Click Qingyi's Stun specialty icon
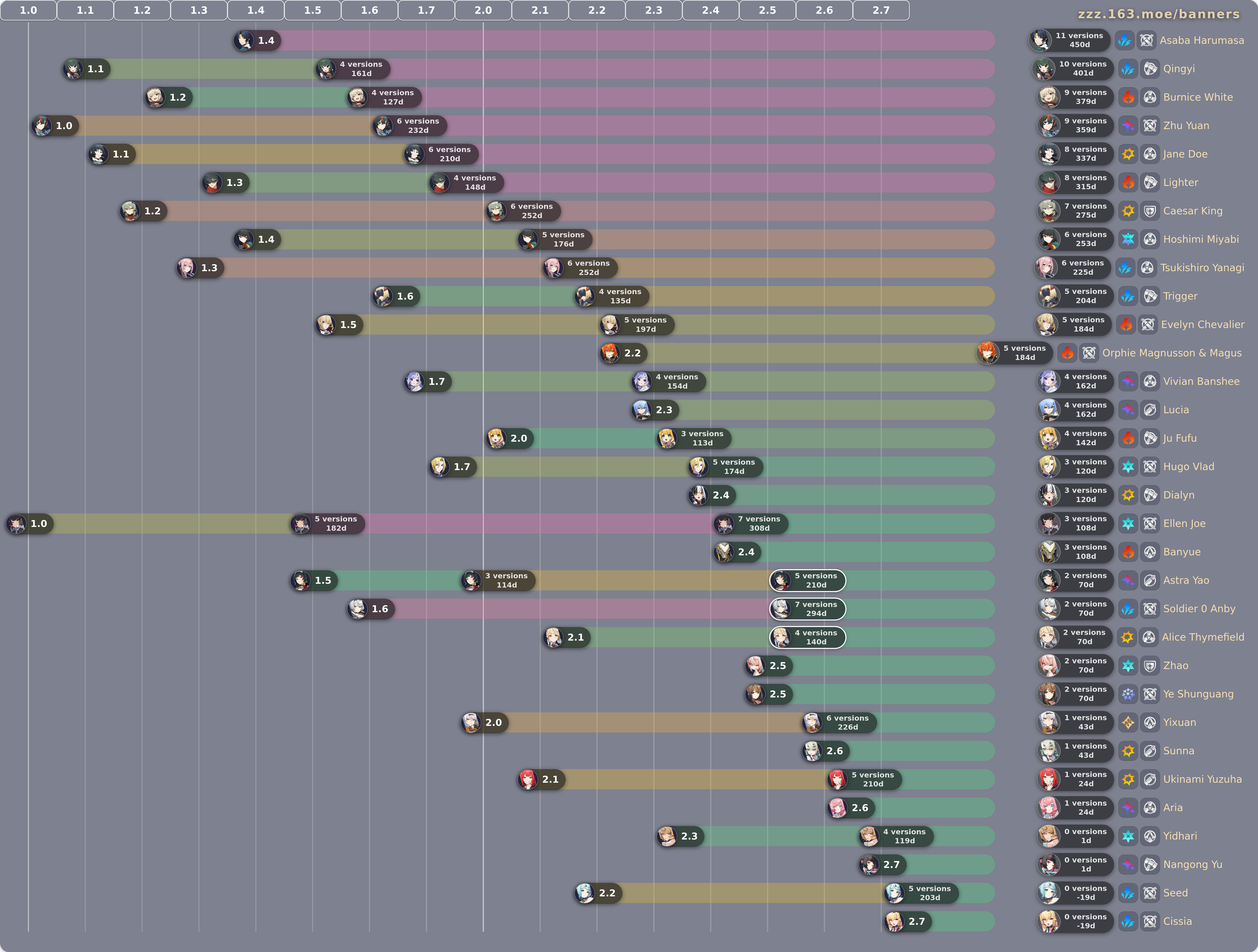This screenshot has height=952, width=1258. point(1150,69)
